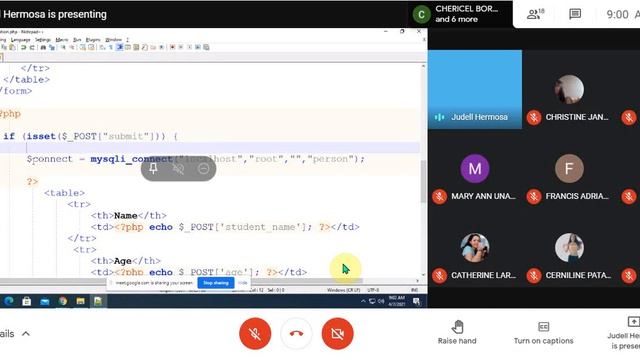Image resolution: width=640 pixels, height=360 pixels.
Task: Click the editor's scroll-up arrow
Action: click(423, 66)
